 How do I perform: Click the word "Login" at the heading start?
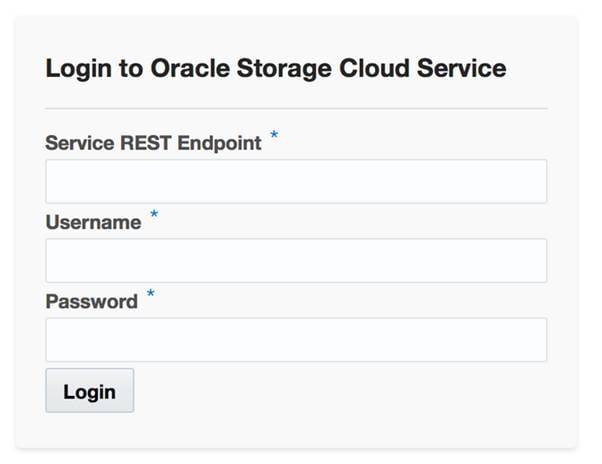point(74,69)
